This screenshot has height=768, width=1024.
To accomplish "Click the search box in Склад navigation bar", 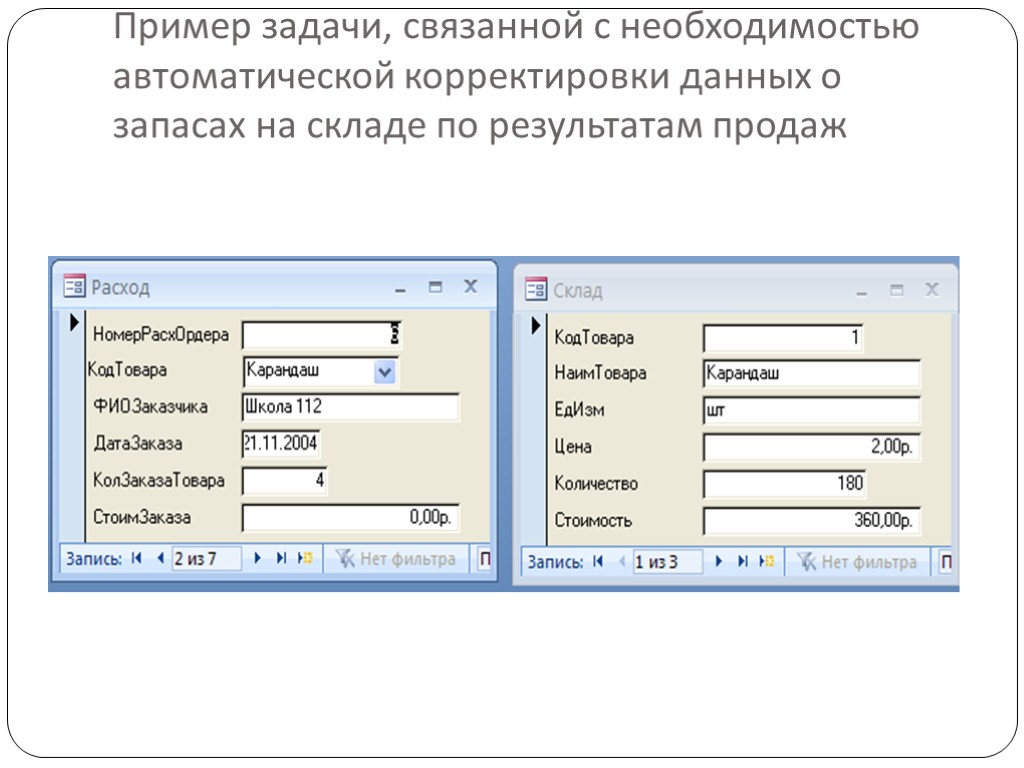I will click(945, 562).
